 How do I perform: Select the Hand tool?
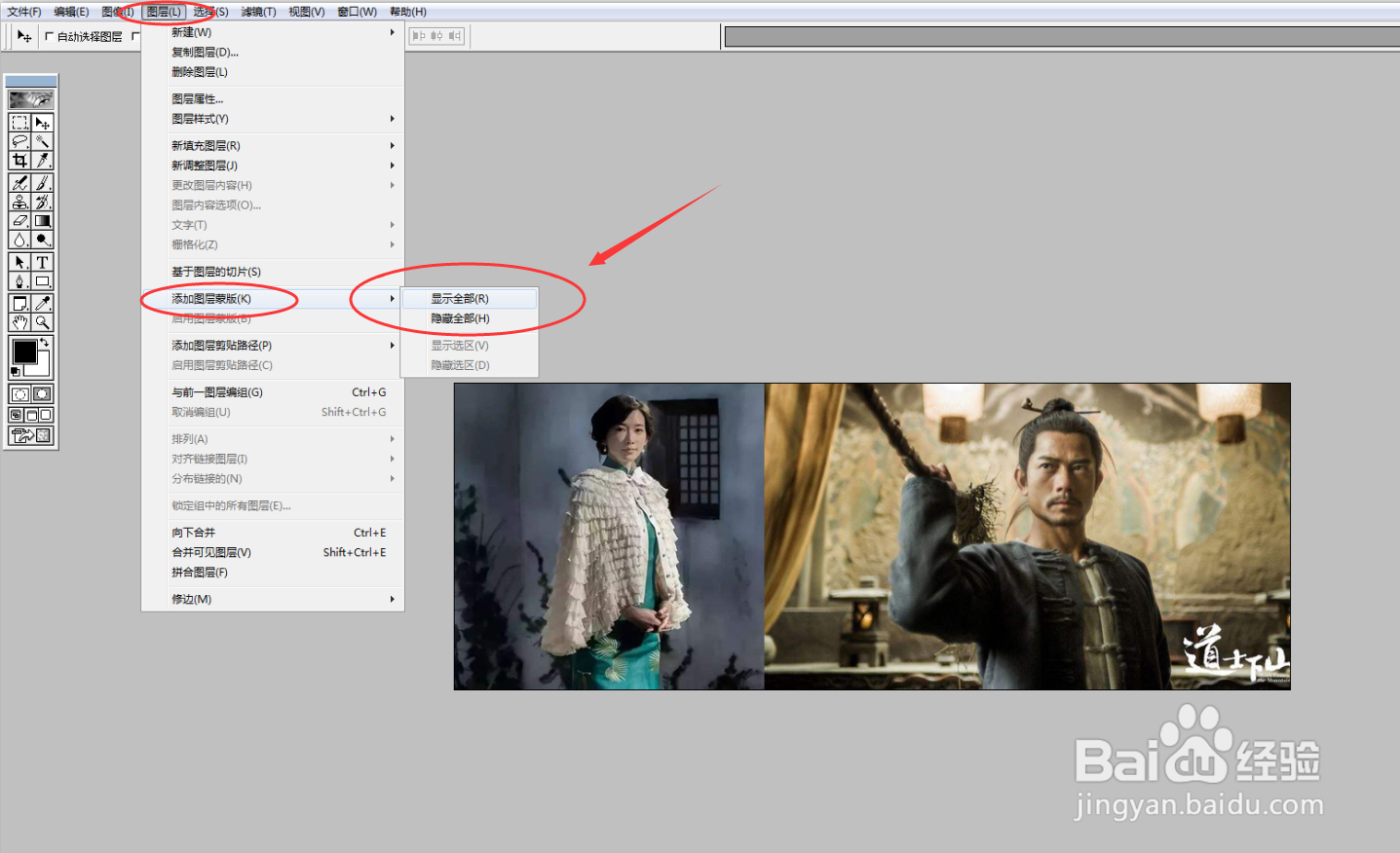(19, 322)
